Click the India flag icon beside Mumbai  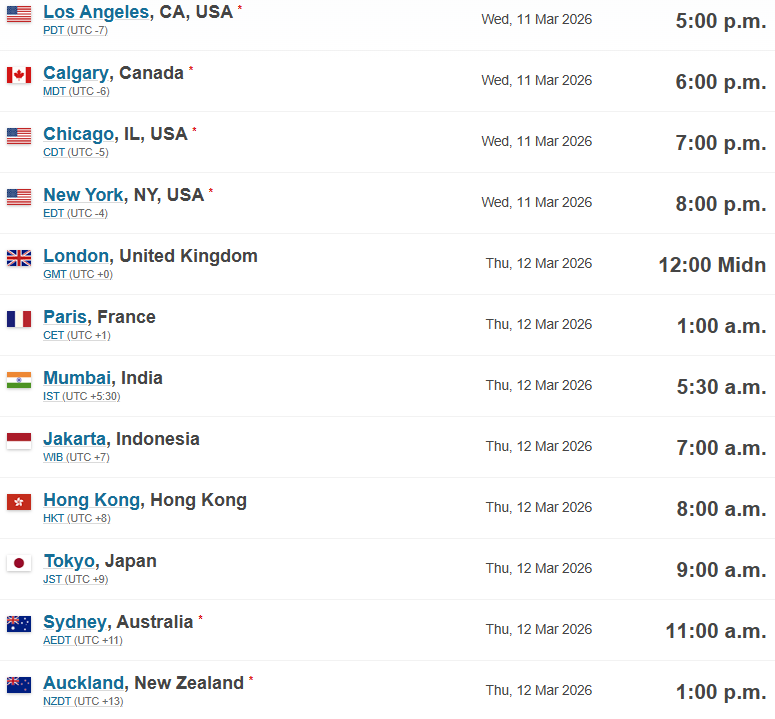[19, 380]
